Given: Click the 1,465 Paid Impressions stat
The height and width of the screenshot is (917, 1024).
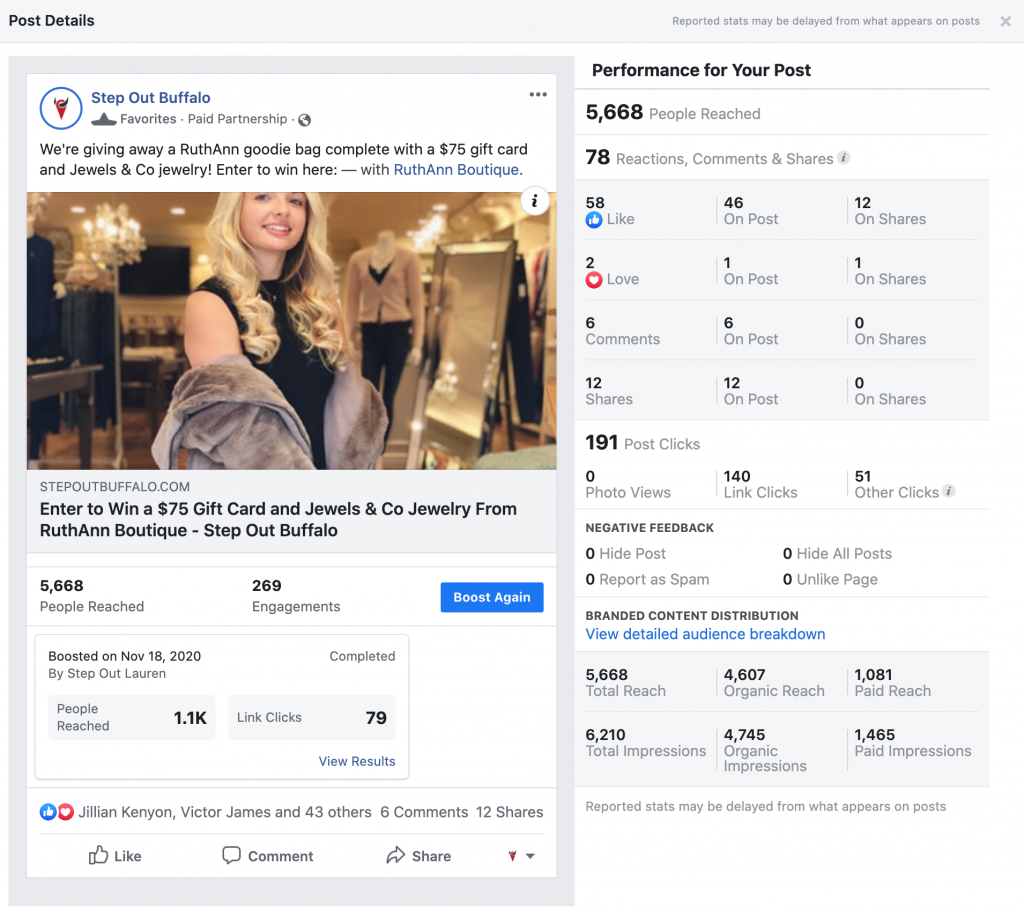Looking at the screenshot, I should (913, 743).
